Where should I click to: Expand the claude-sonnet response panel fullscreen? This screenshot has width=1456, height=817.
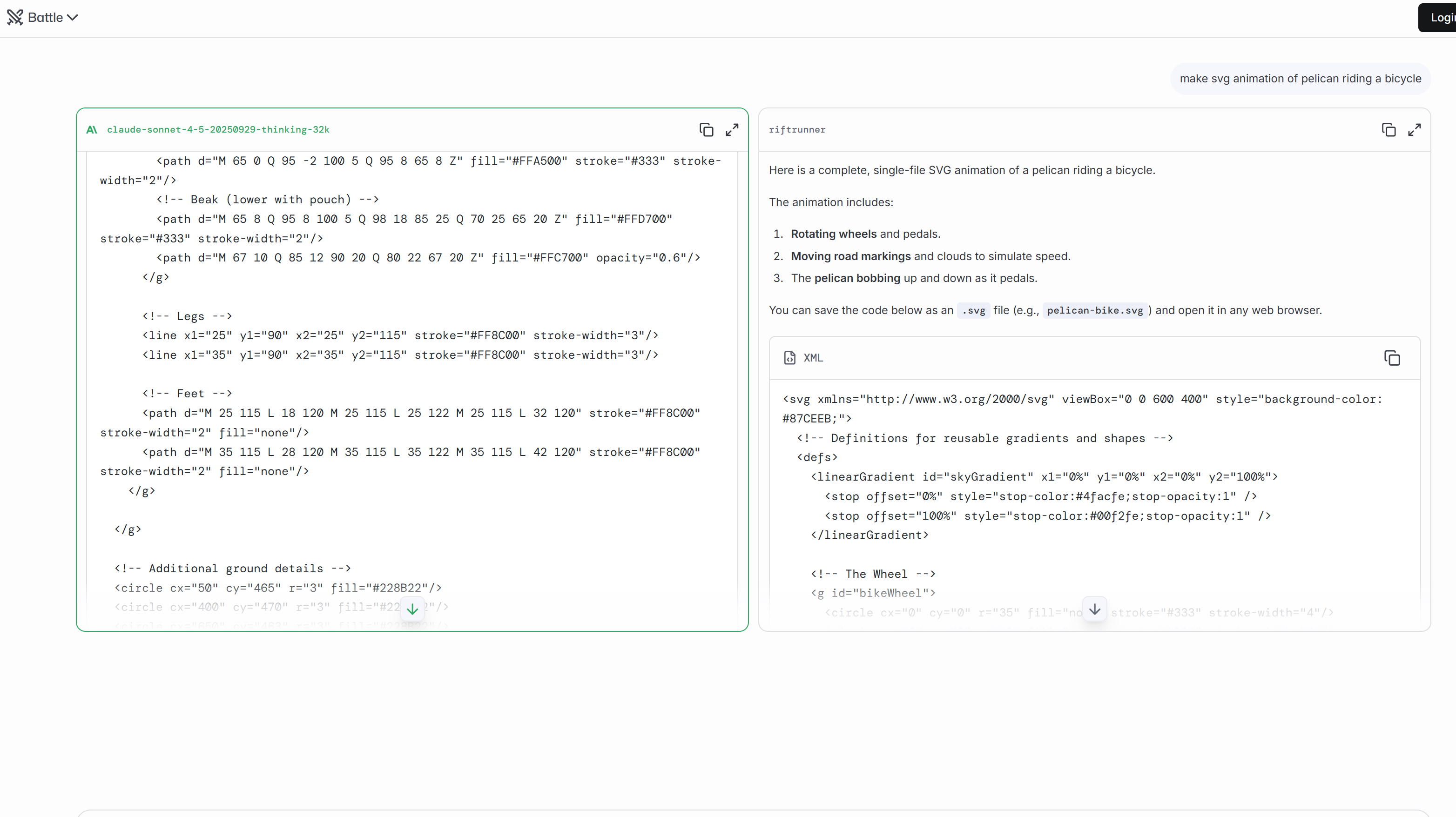click(x=732, y=130)
